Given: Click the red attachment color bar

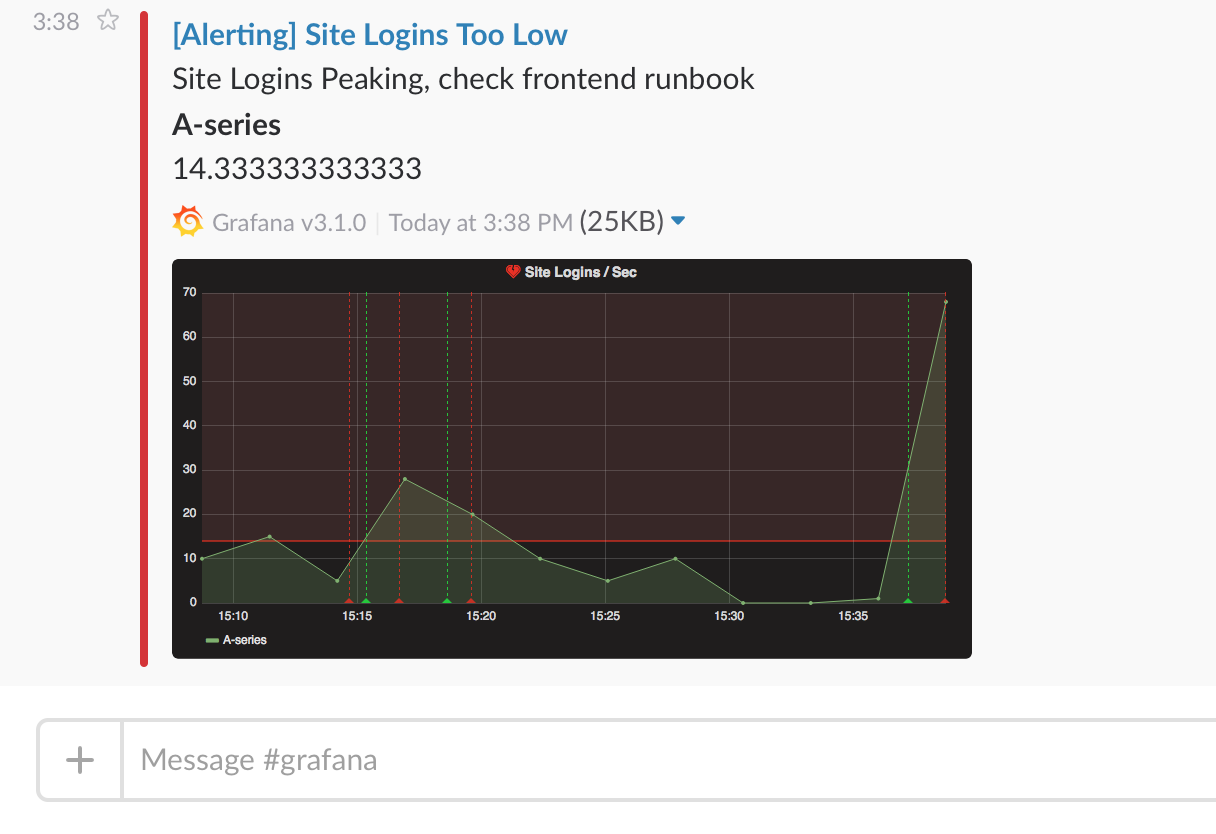Looking at the screenshot, I should click(144, 330).
